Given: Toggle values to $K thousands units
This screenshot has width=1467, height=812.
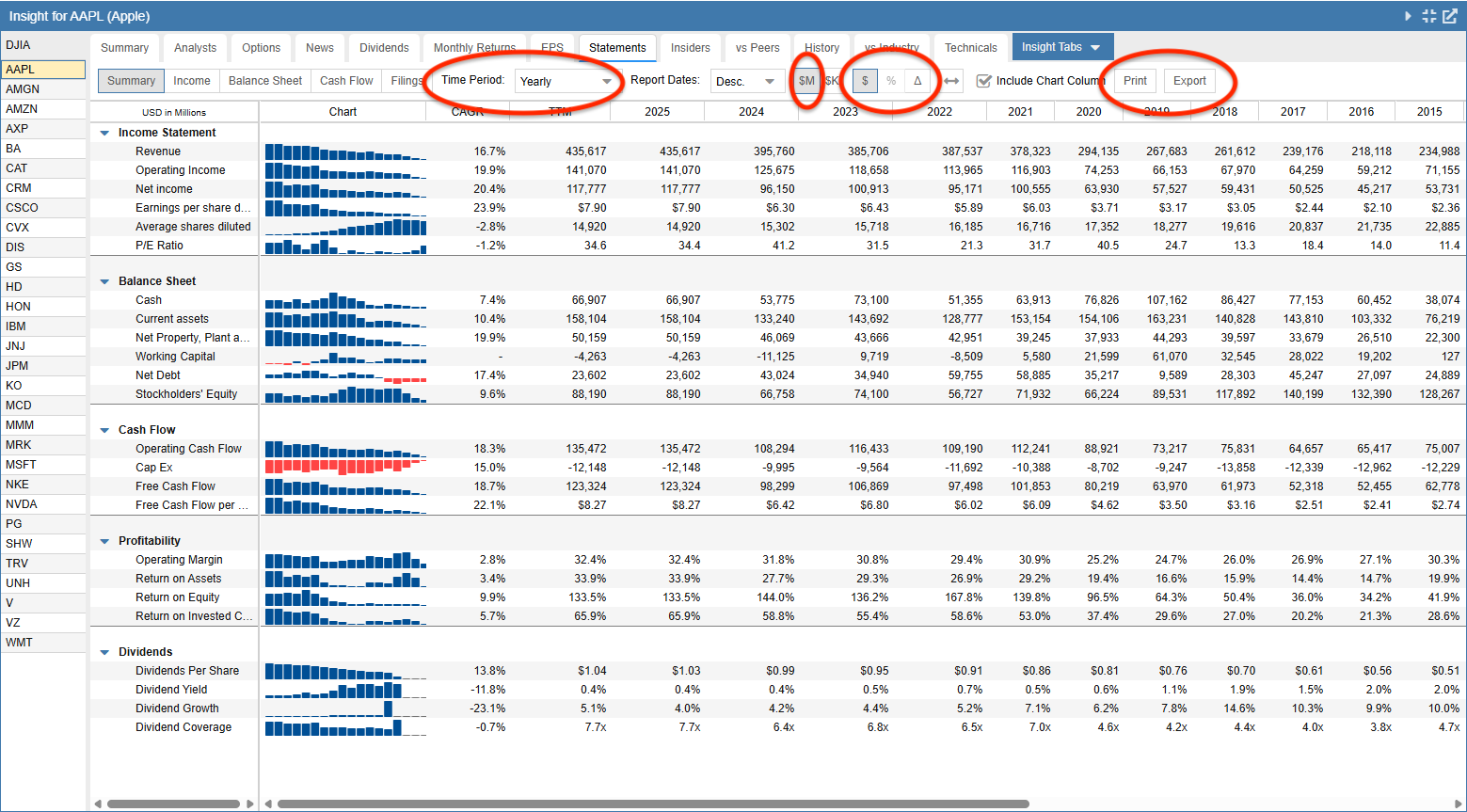Looking at the screenshot, I should click(x=832, y=81).
